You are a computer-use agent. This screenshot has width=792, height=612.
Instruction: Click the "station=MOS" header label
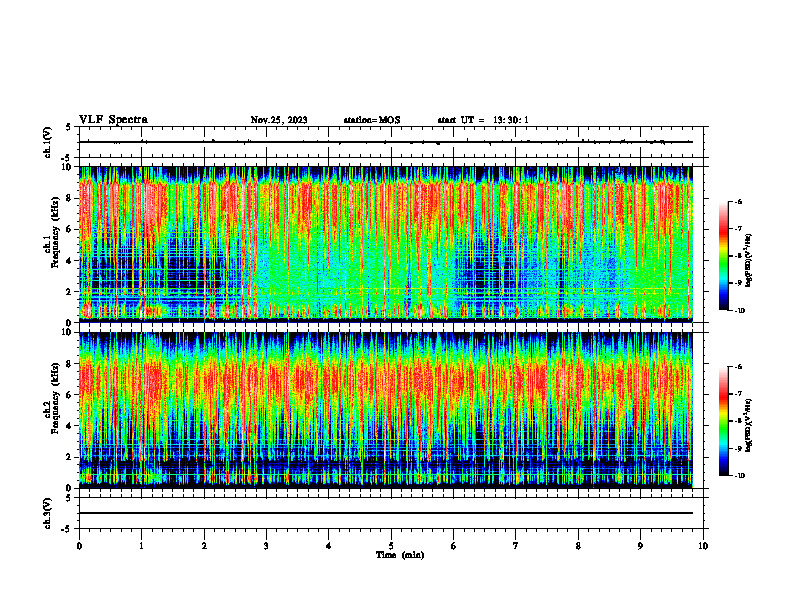pyautogui.click(x=372, y=120)
